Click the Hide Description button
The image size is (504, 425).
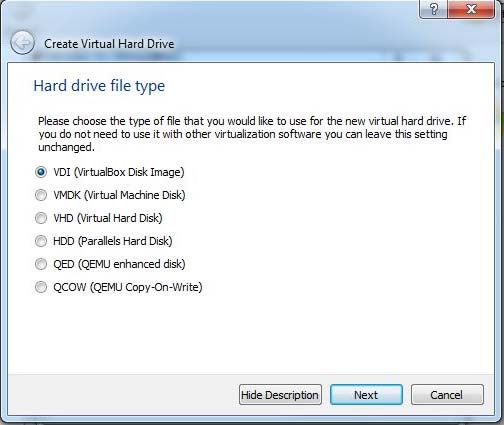tap(280, 395)
